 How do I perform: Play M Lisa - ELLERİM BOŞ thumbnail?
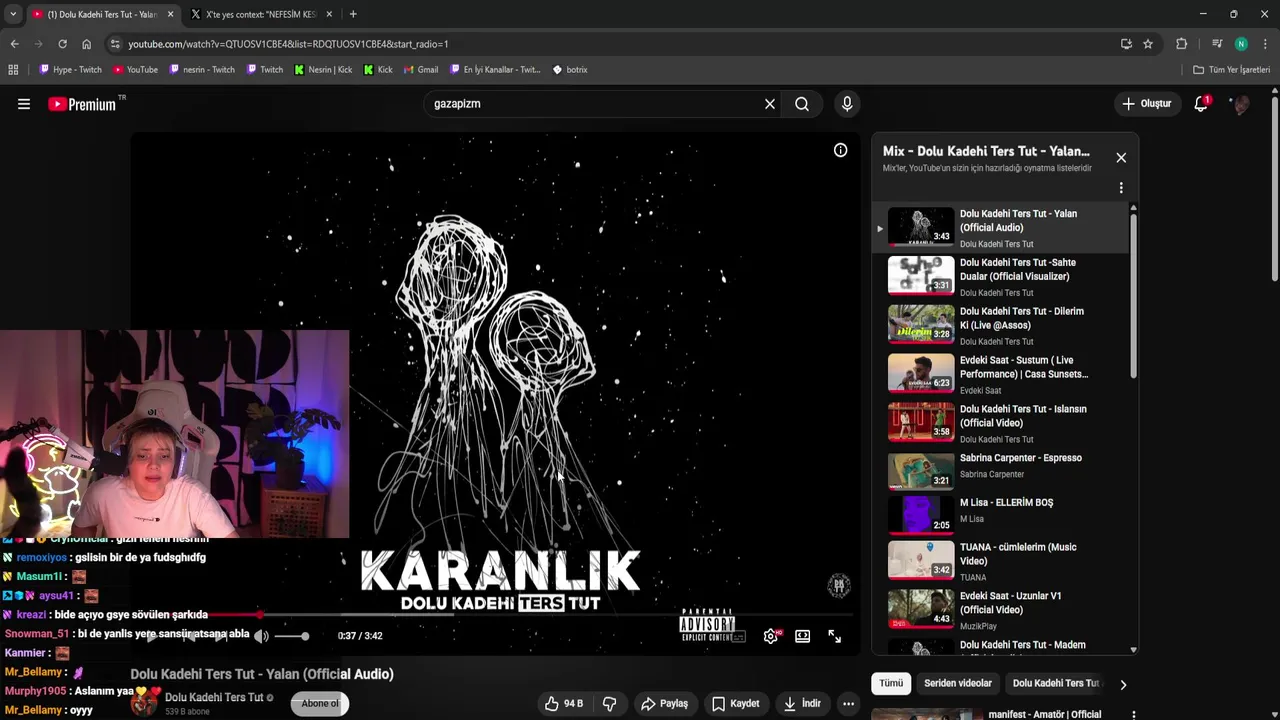921,515
